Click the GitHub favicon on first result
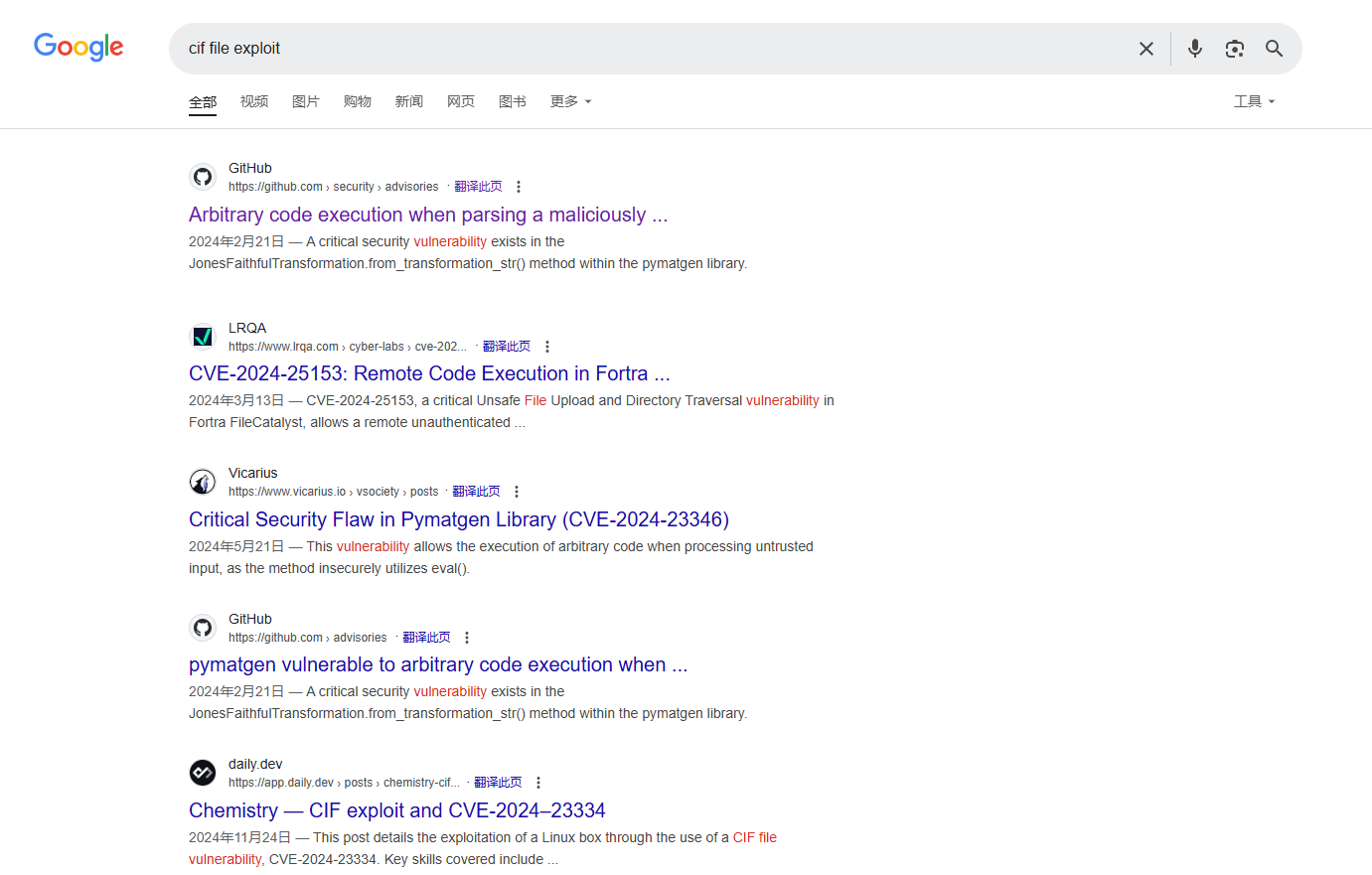This screenshot has height=875, width=1372. [x=203, y=177]
